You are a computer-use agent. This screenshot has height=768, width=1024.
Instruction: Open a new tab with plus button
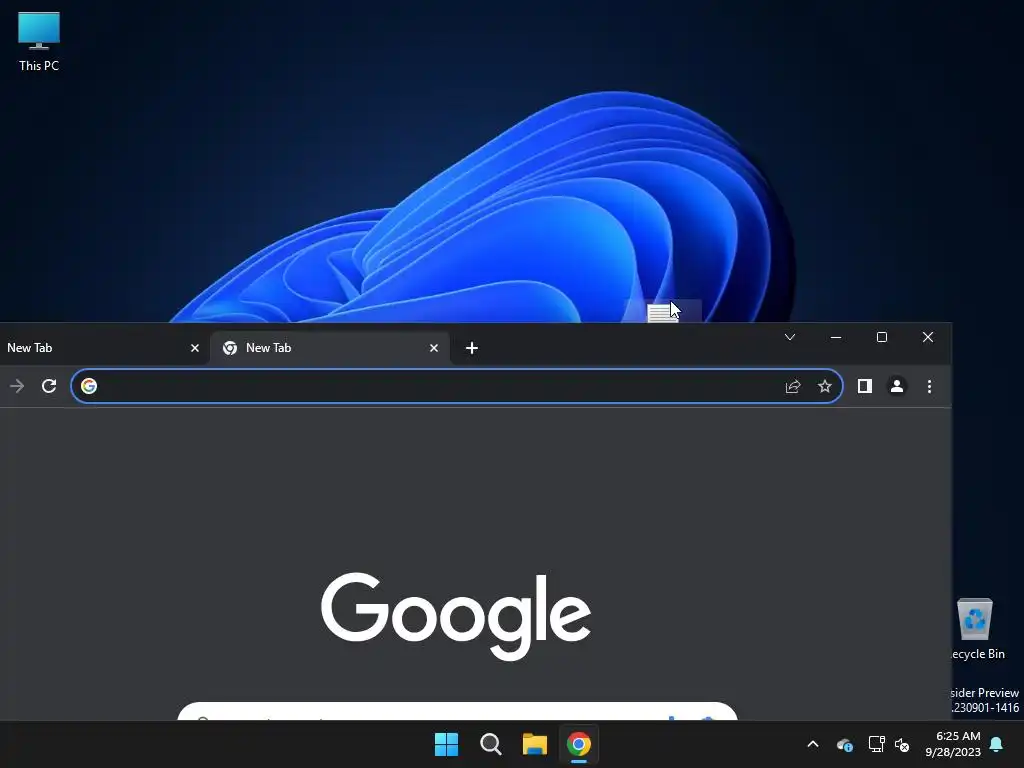pyautogui.click(x=472, y=348)
